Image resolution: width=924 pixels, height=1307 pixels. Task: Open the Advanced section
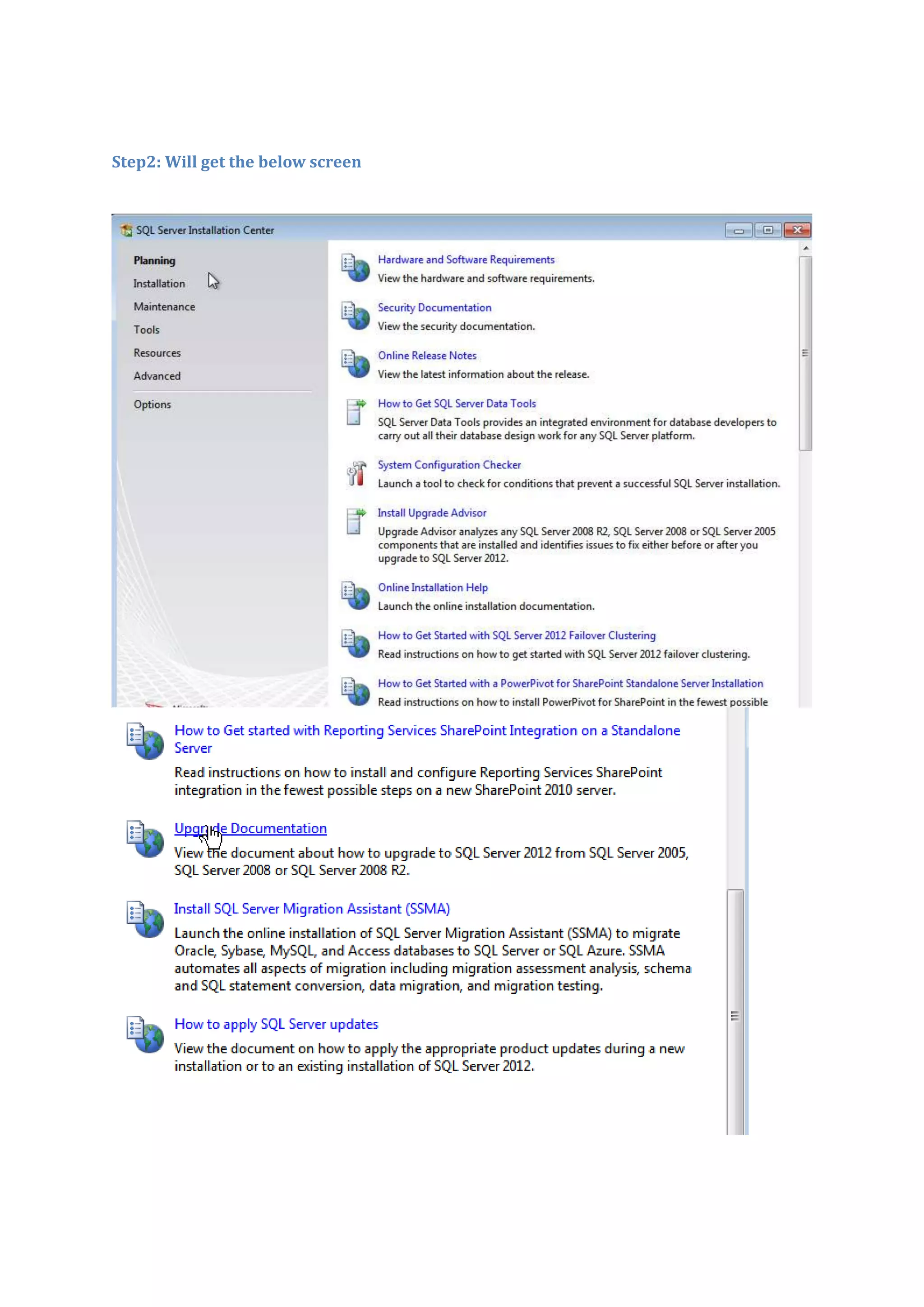click(x=157, y=376)
